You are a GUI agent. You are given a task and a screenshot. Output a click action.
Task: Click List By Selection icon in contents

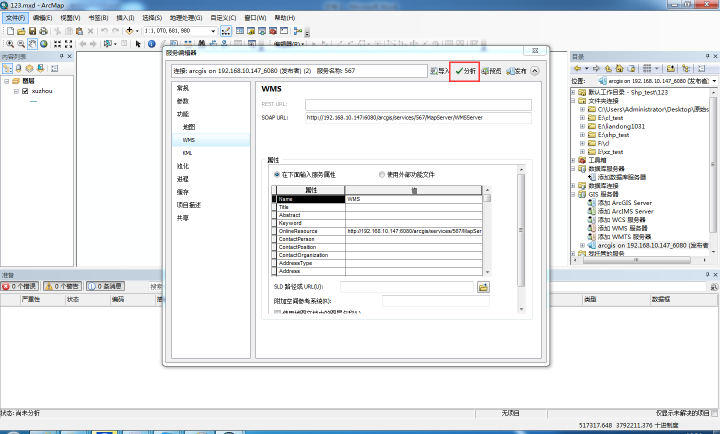point(40,68)
